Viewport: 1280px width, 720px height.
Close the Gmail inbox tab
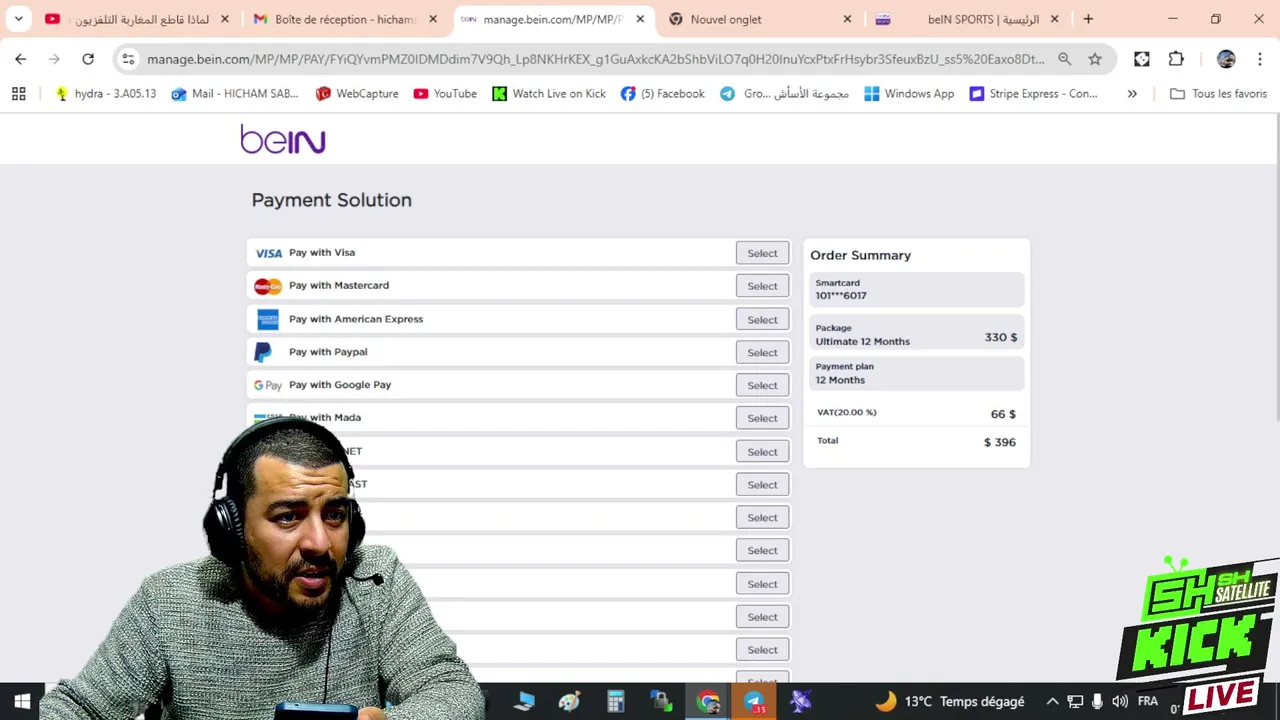click(x=433, y=19)
